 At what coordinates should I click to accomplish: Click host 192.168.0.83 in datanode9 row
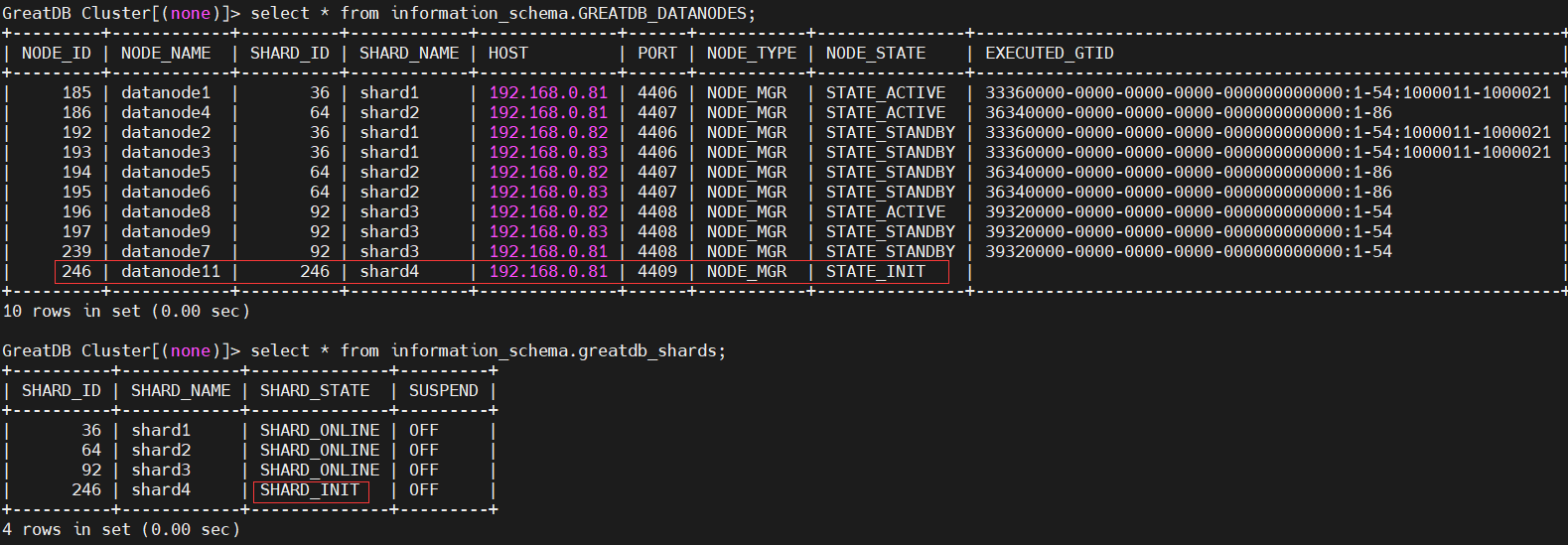[548, 232]
